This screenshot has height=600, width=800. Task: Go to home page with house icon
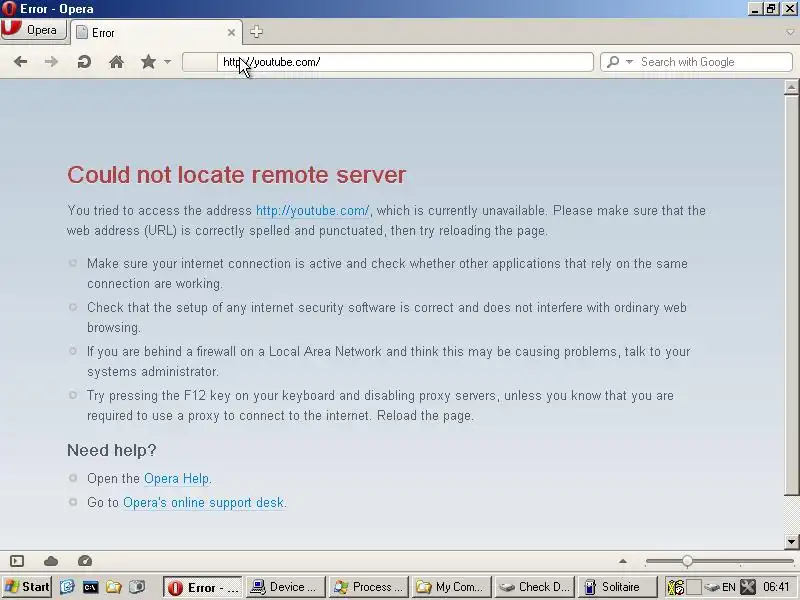pos(116,62)
